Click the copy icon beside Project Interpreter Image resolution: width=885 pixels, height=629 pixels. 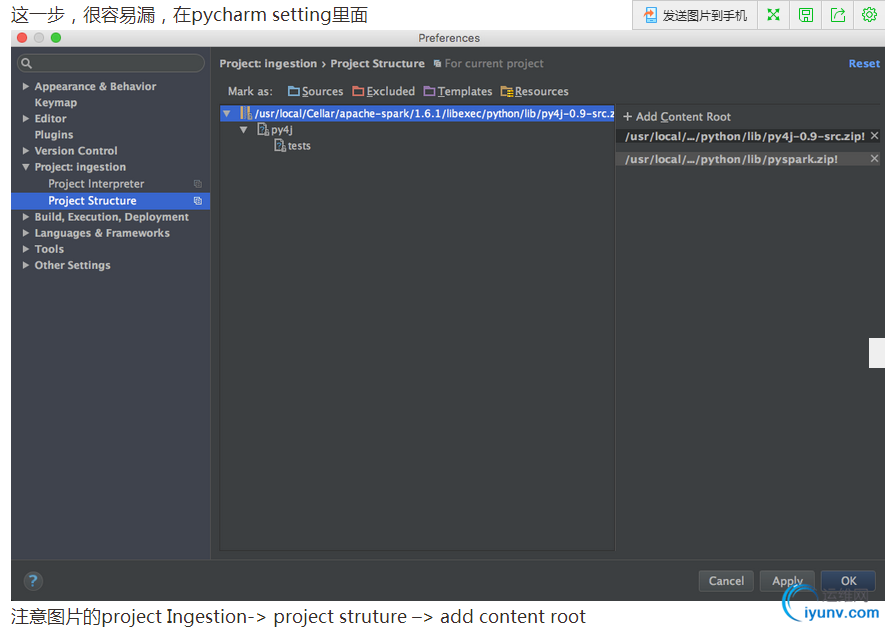pos(198,184)
